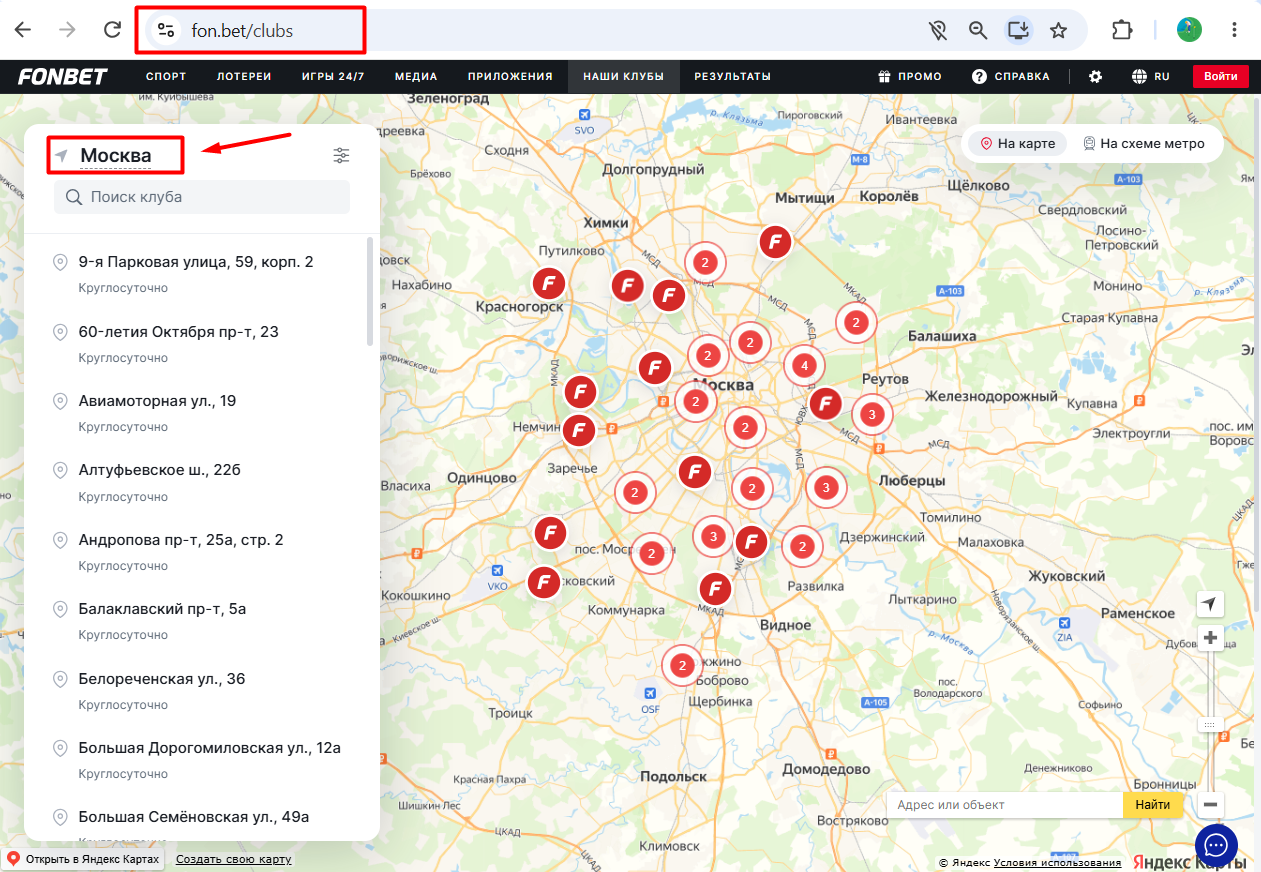Go back to the previous page
Screen dimensions: 1261x872
pyautogui.click(x=23, y=30)
